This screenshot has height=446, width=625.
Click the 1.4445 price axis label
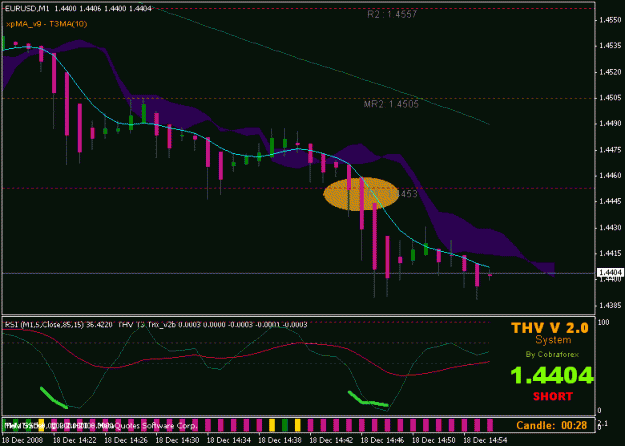tap(610, 202)
